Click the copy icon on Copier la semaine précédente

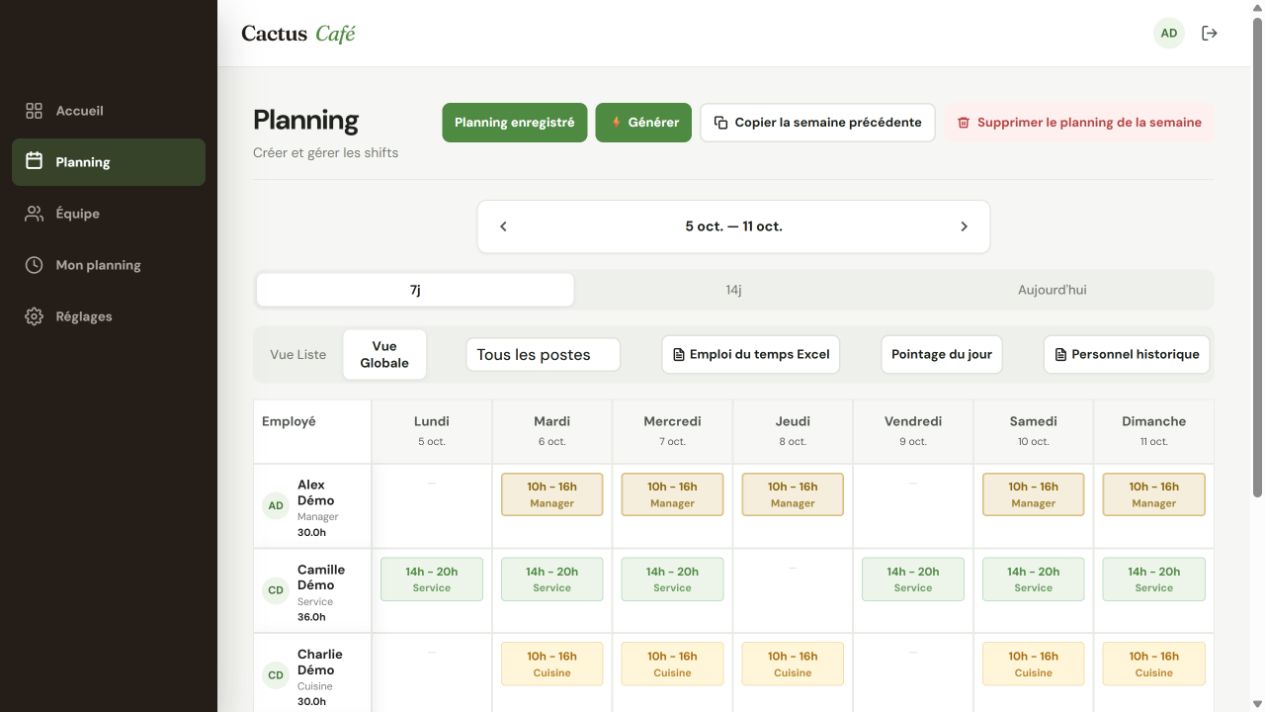pyautogui.click(x=721, y=123)
